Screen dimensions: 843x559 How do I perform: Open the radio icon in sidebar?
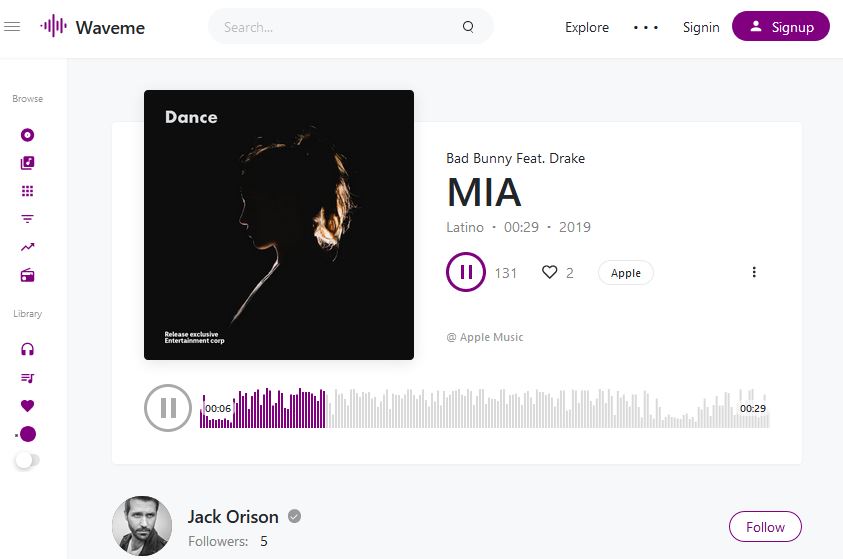[x=27, y=276]
